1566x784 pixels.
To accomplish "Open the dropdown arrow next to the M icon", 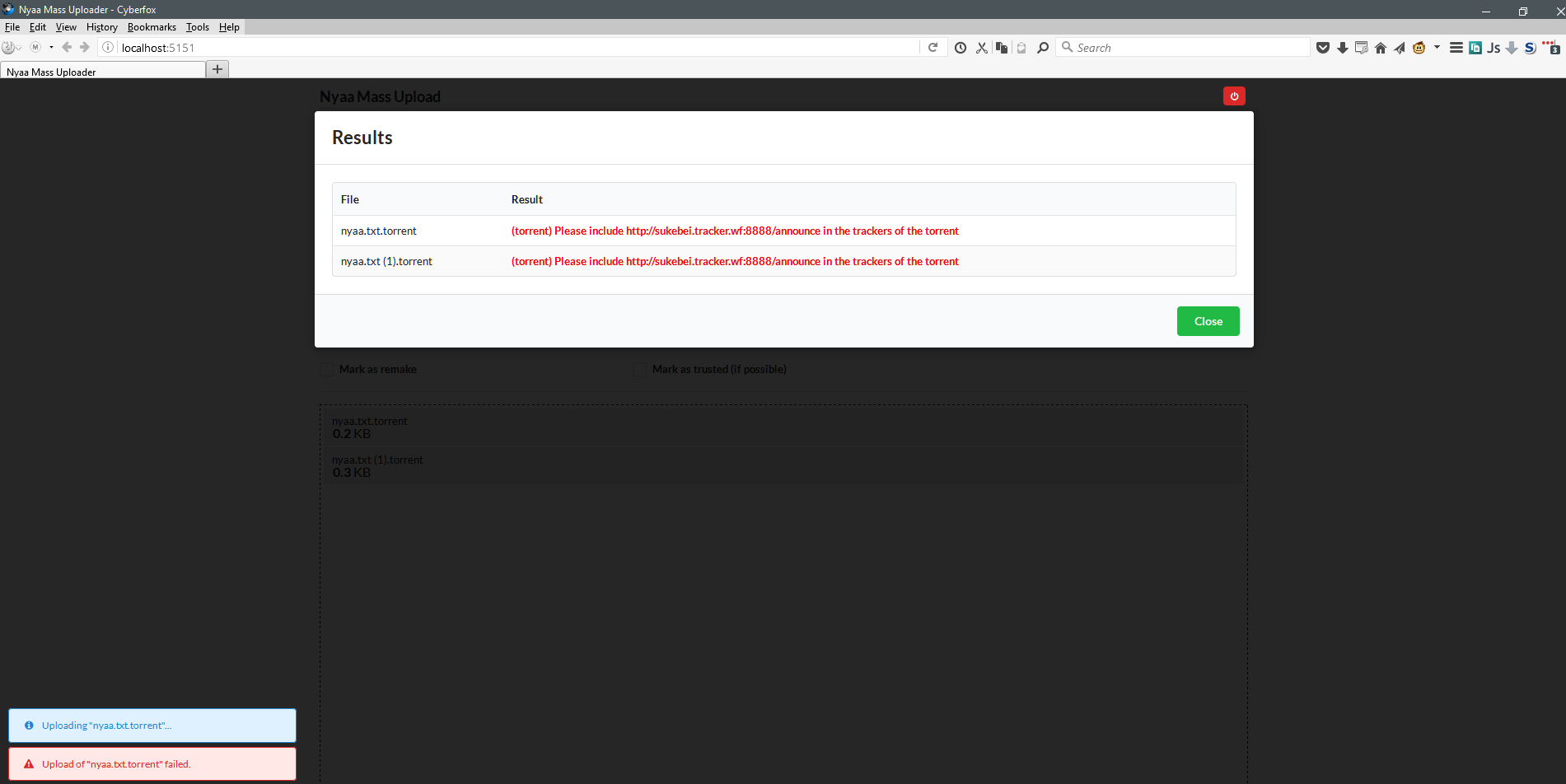I will coord(51,48).
